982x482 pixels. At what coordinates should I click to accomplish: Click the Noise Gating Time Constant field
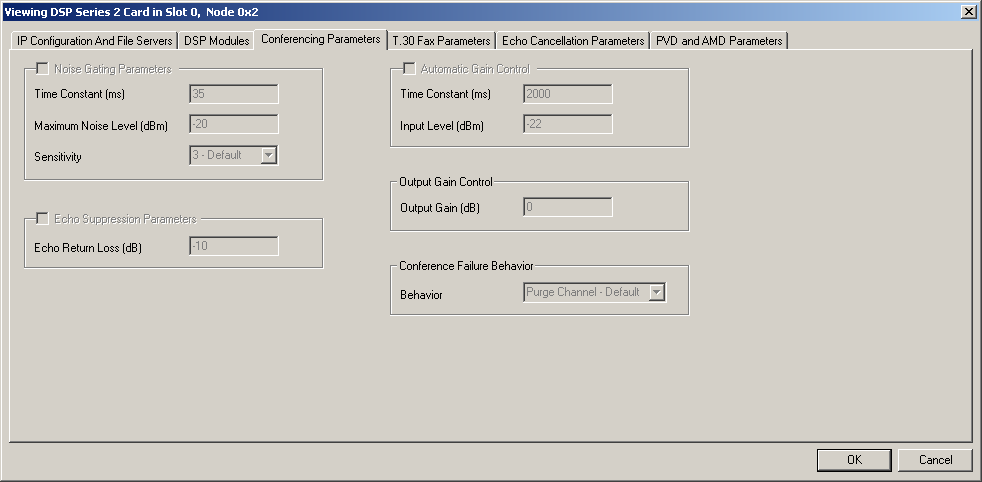point(233,94)
